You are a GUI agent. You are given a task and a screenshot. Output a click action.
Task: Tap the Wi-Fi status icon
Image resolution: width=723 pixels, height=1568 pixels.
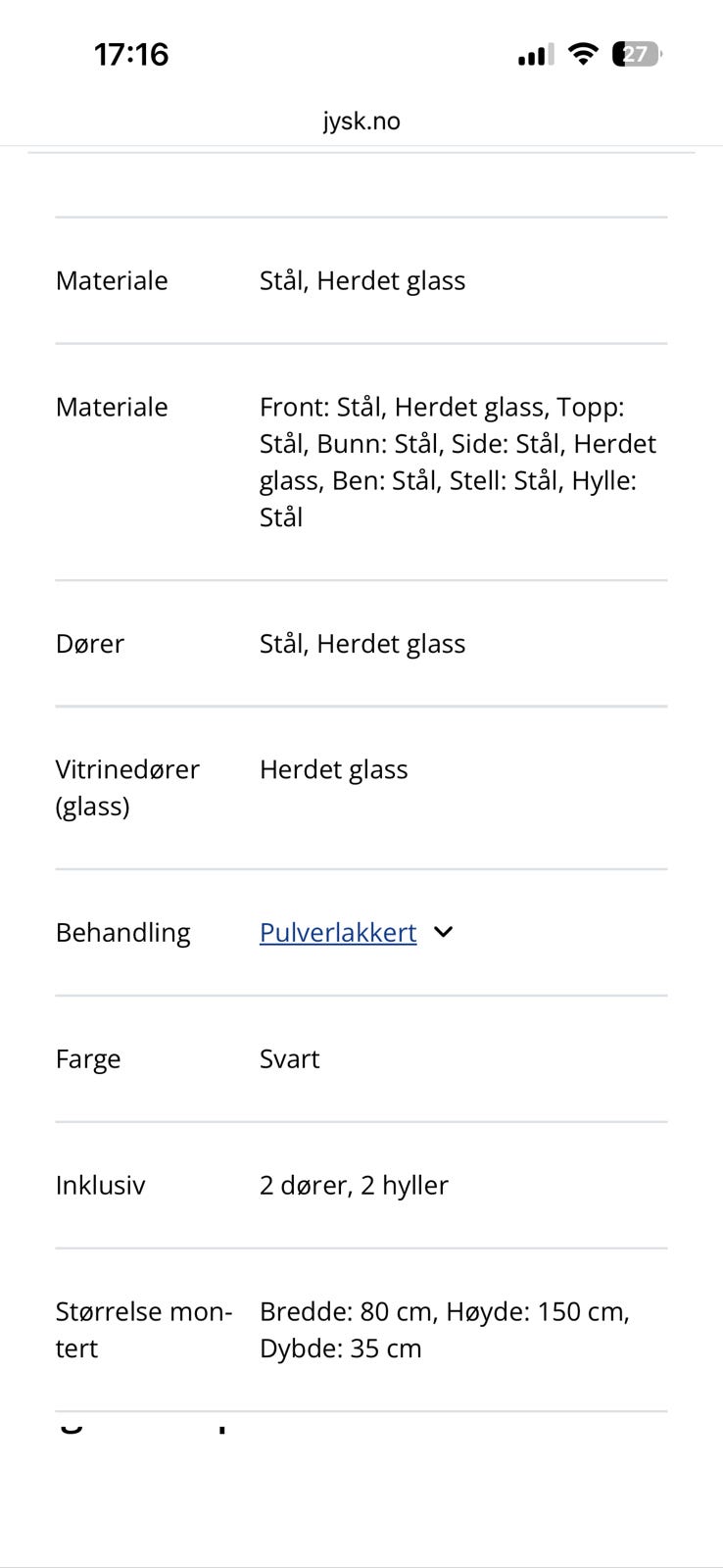pos(583,54)
